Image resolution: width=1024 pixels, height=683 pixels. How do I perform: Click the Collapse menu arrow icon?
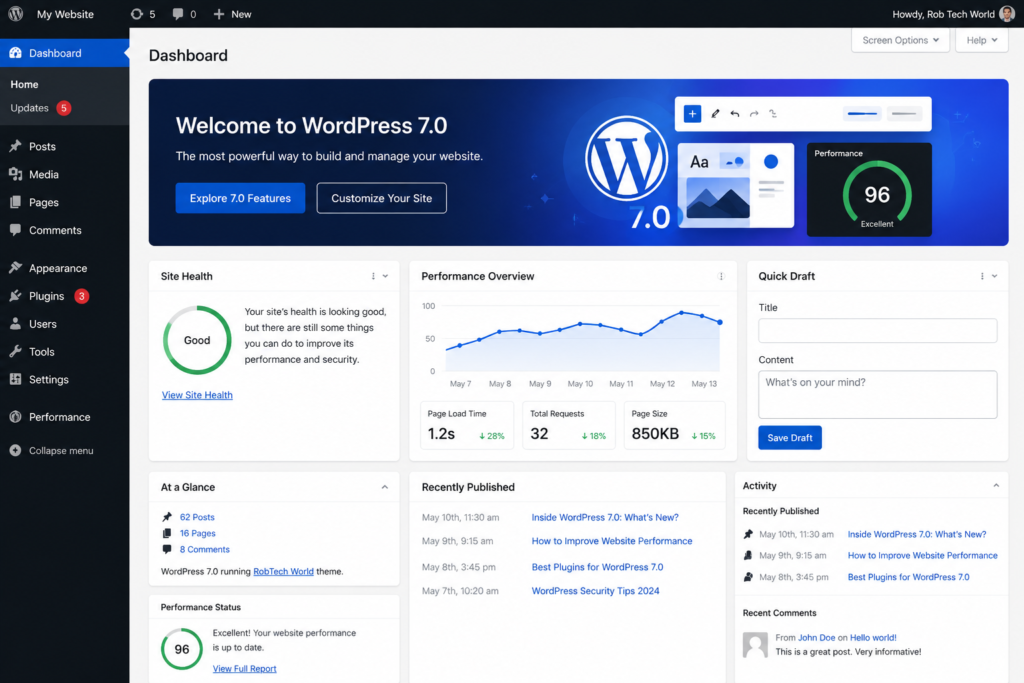click(x=16, y=451)
